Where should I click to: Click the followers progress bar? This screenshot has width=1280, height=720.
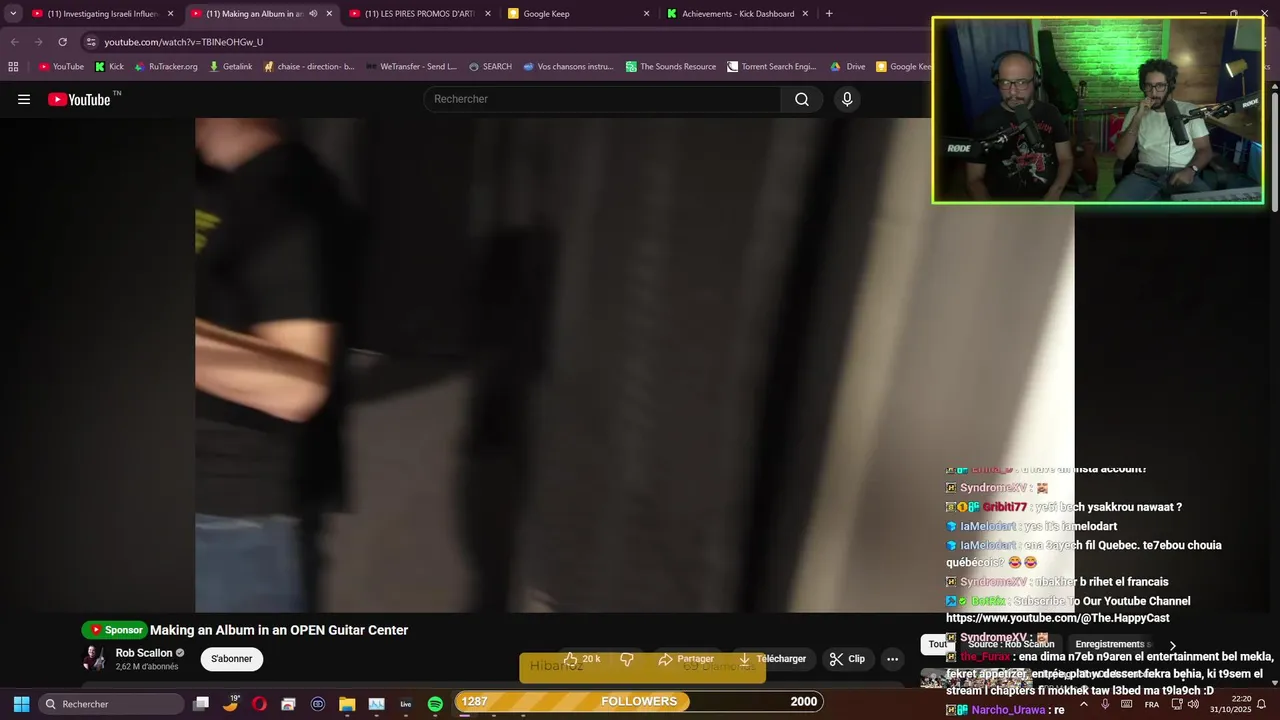coord(638,701)
